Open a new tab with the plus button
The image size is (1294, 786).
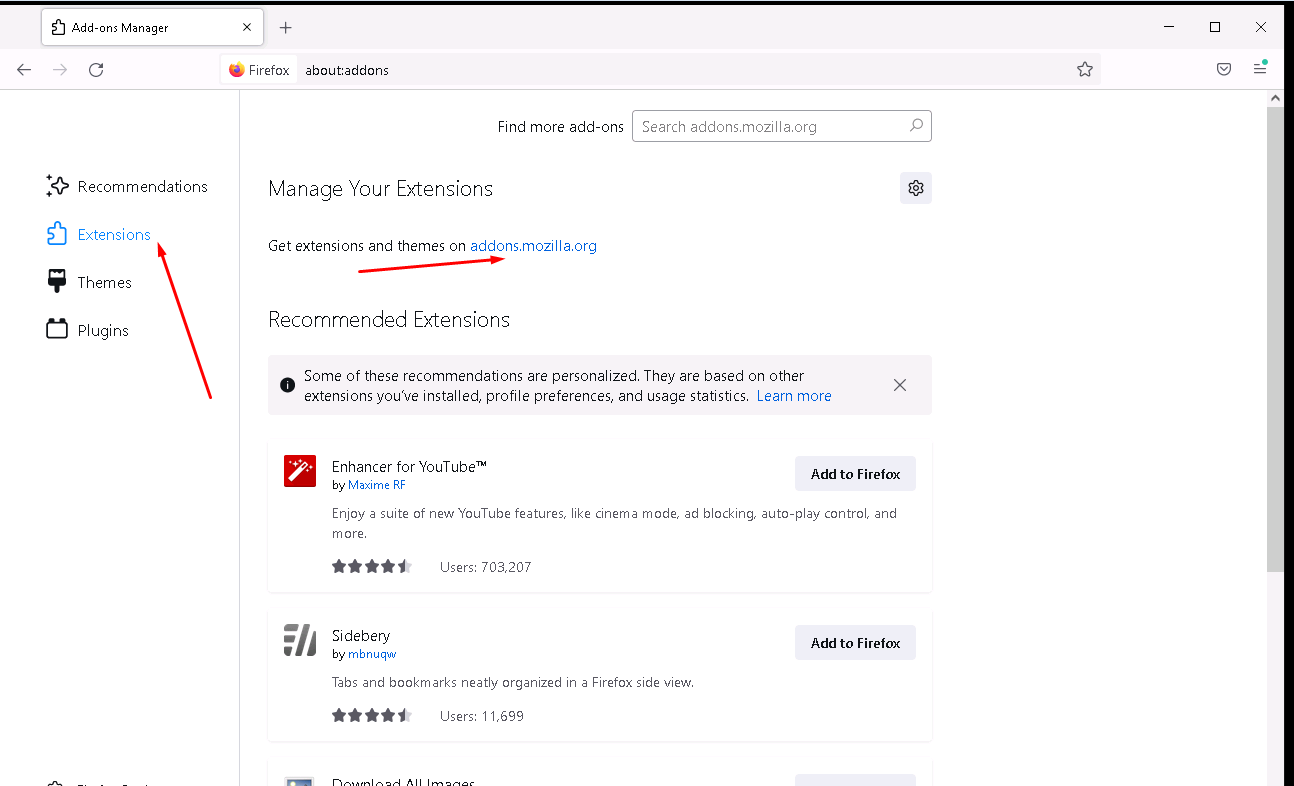pos(286,28)
